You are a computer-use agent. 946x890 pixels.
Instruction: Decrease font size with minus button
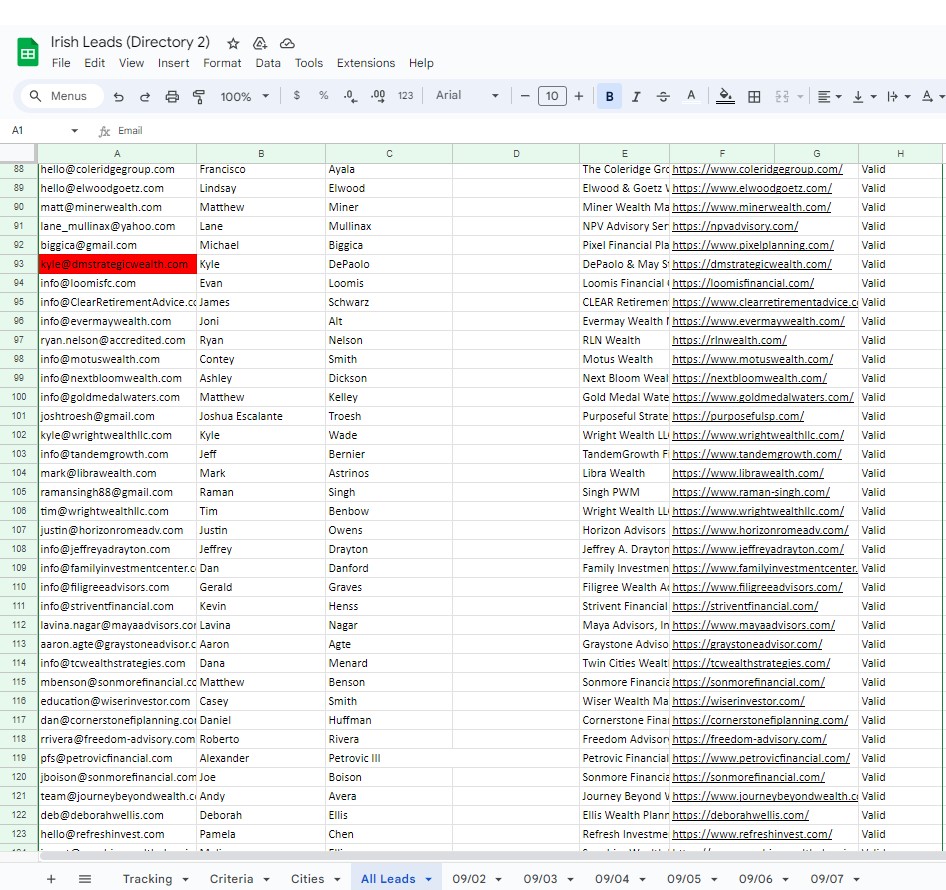[x=525, y=96]
